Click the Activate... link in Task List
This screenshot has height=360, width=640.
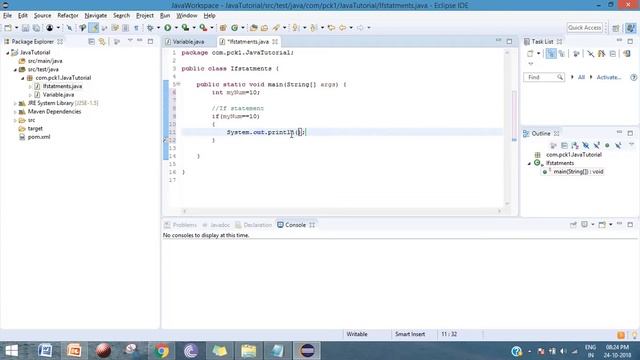coord(609,77)
